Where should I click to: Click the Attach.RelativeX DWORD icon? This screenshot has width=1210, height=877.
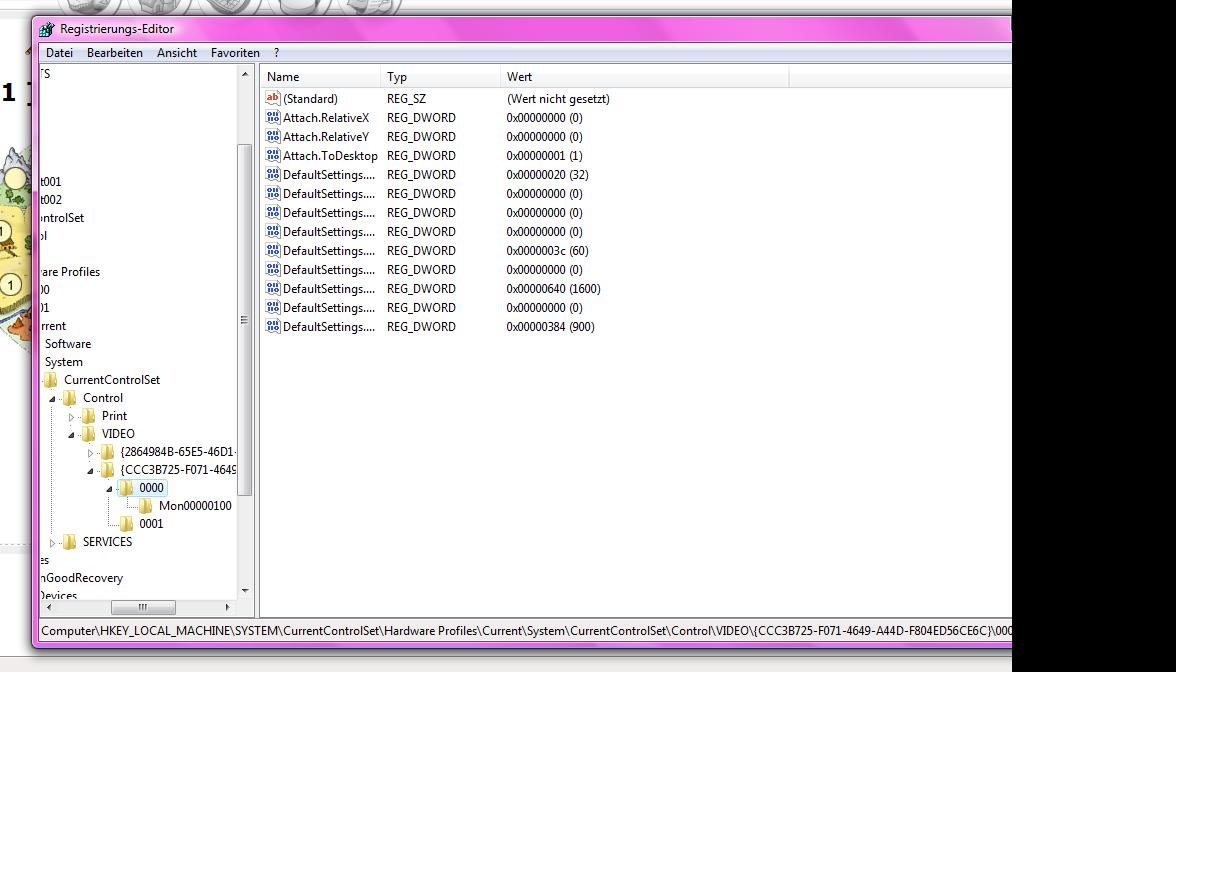[x=273, y=117]
